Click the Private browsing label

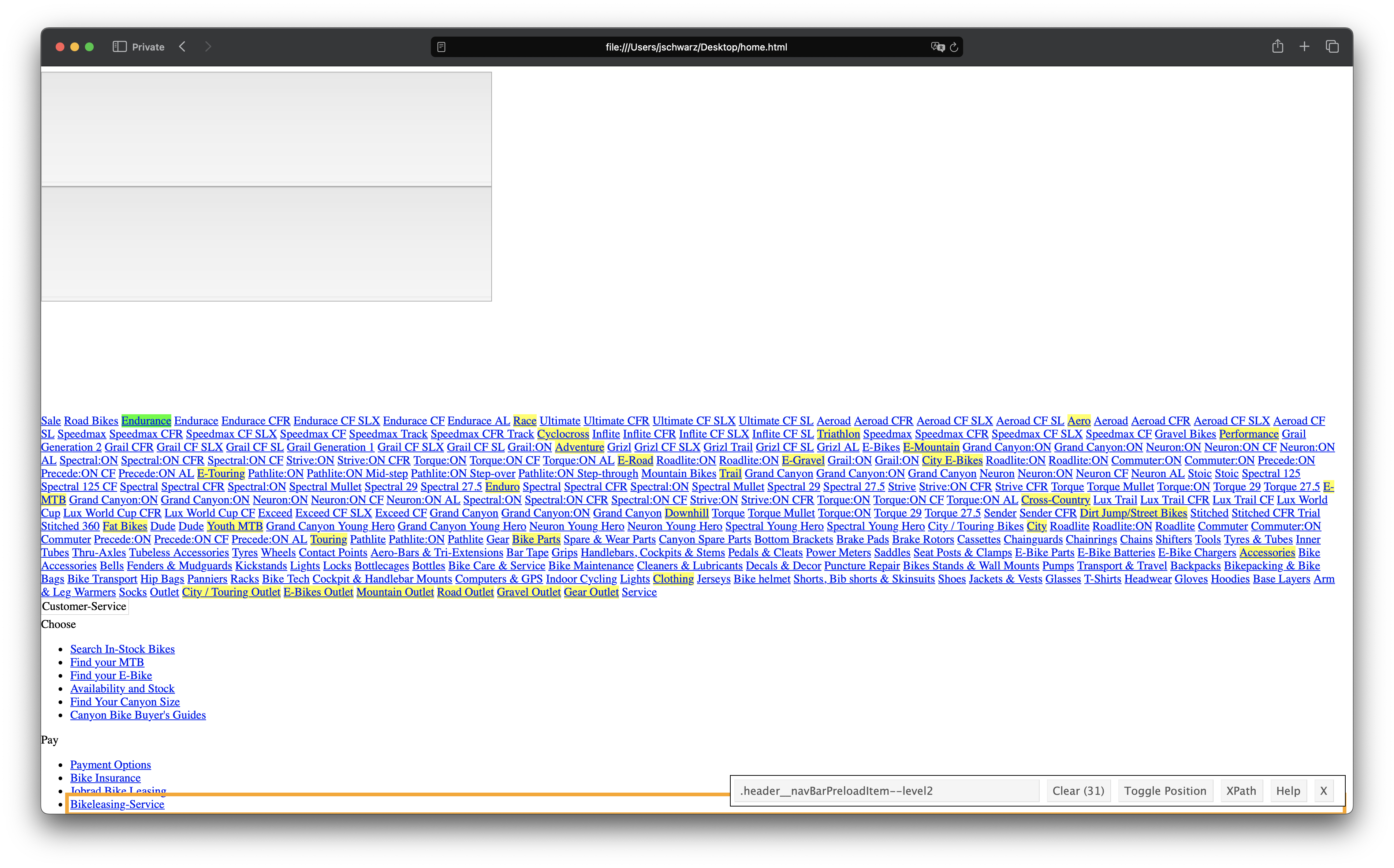coord(148,47)
